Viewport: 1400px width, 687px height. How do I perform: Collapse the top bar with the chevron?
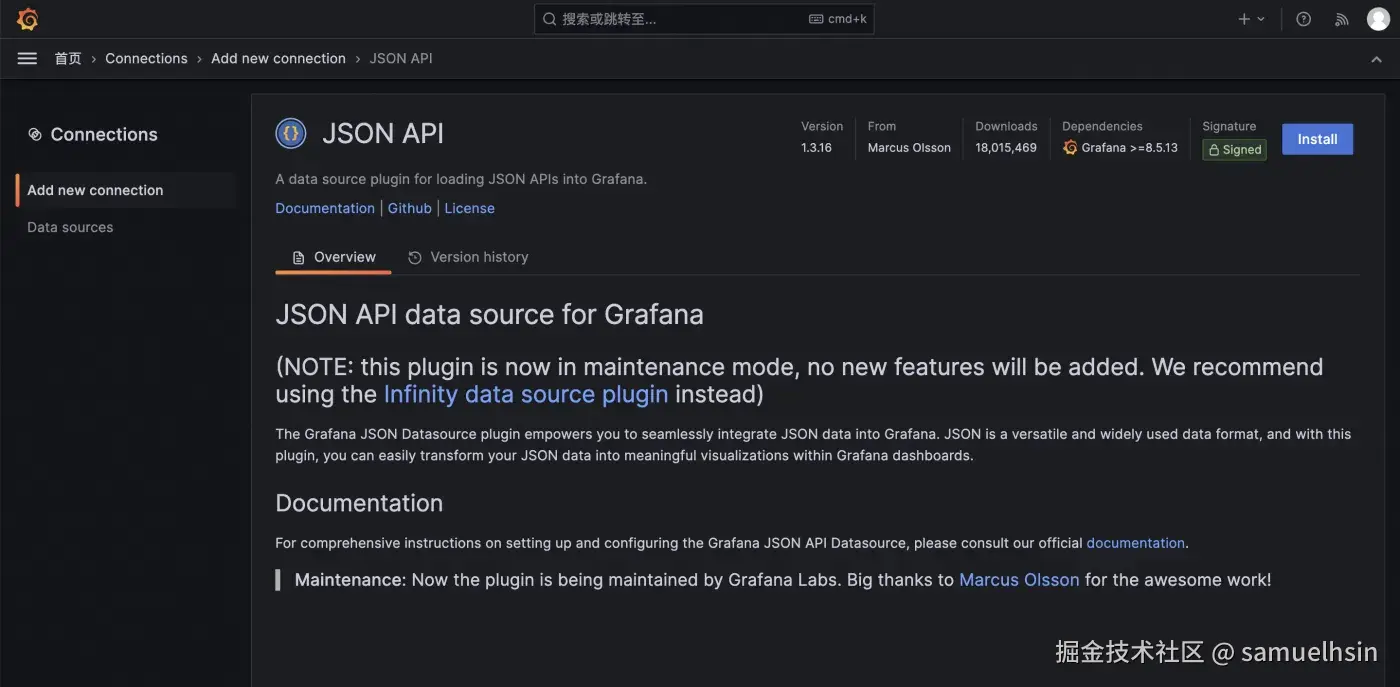pyautogui.click(x=1376, y=59)
